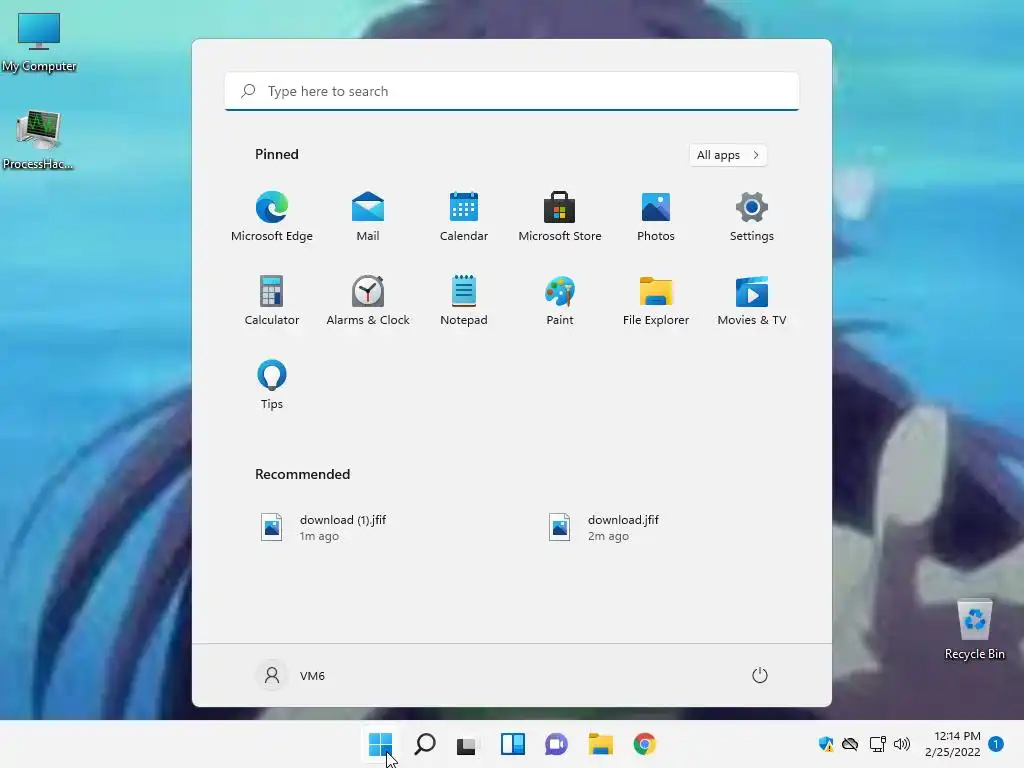Open Task View on taskbar
1024x768 pixels.
(x=468, y=744)
